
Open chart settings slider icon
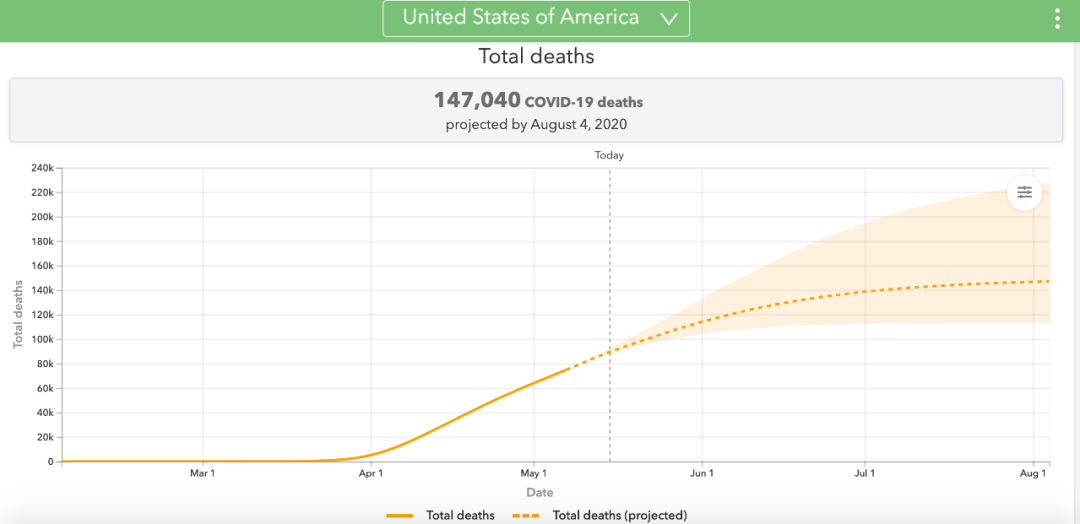click(x=1024, y=192)
